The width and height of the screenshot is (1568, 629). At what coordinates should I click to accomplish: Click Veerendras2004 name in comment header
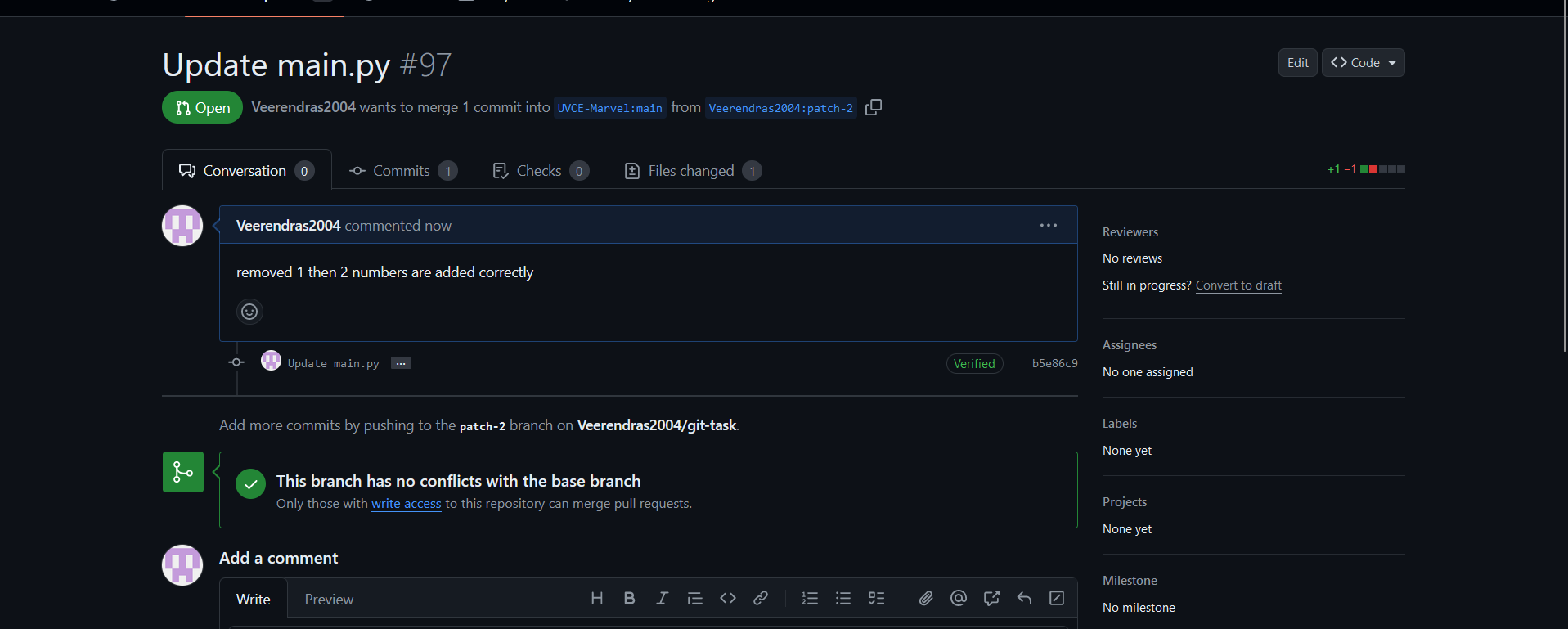[288, 225]
